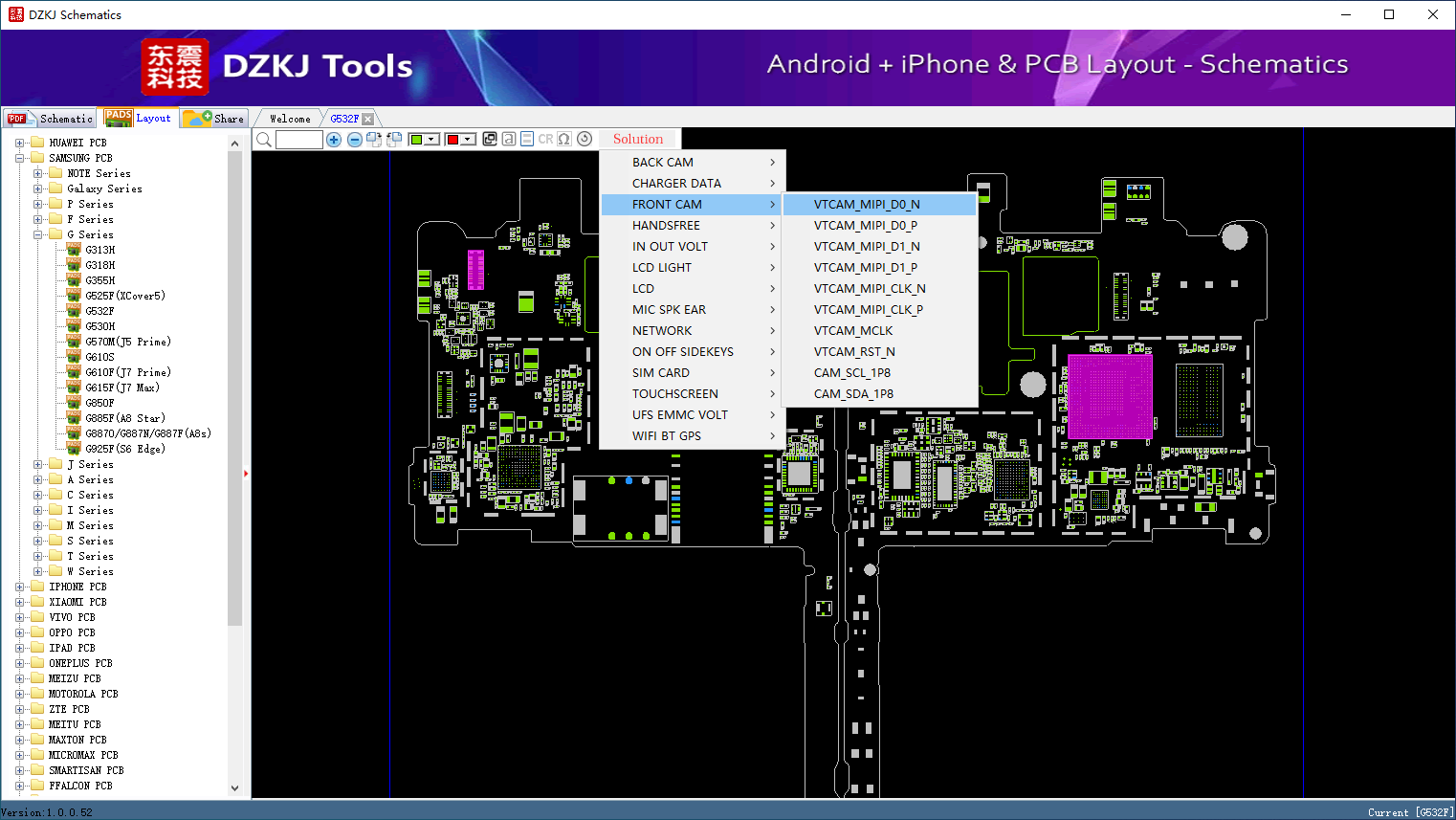
Task: Click the circular refresh icon in toolbar
Action: click(585, 139)
